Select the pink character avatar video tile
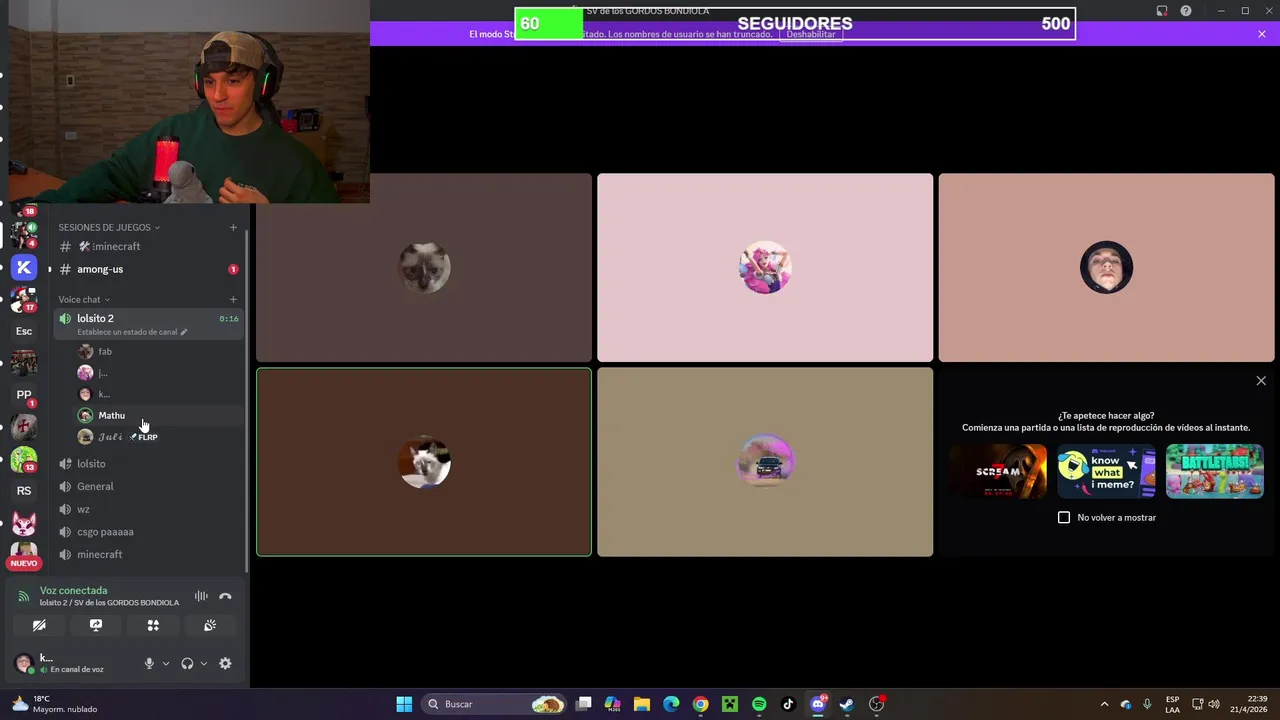 (765, 268)
